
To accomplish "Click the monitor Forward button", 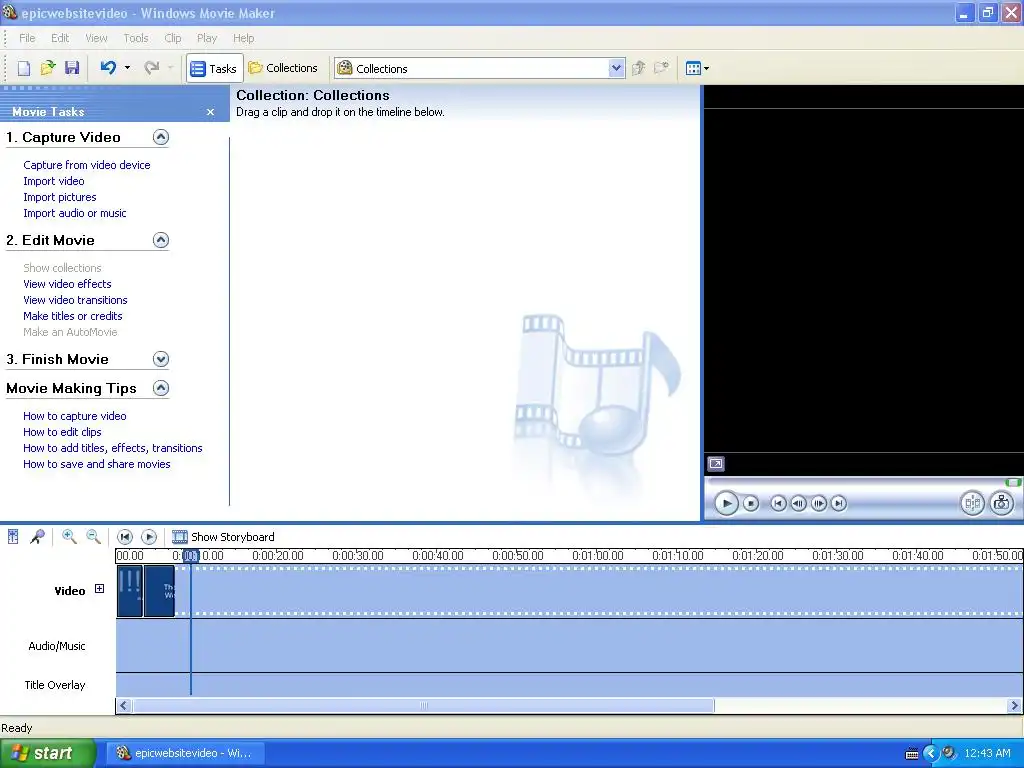I will coord(839,504).
